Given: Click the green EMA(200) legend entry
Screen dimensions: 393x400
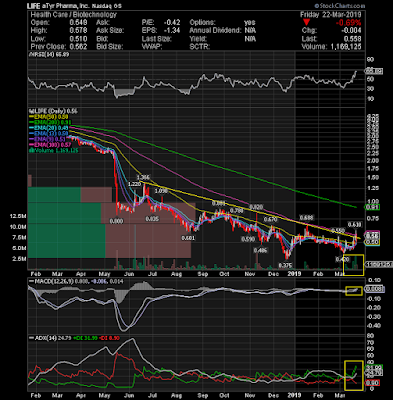Looking at the screenshot, I should 50,122.
